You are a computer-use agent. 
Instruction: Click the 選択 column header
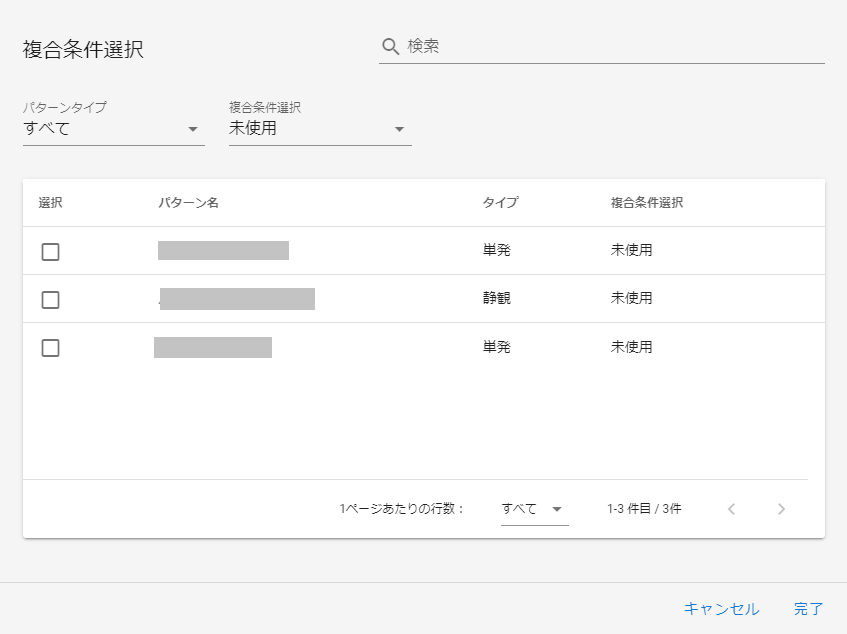point(51,203)
